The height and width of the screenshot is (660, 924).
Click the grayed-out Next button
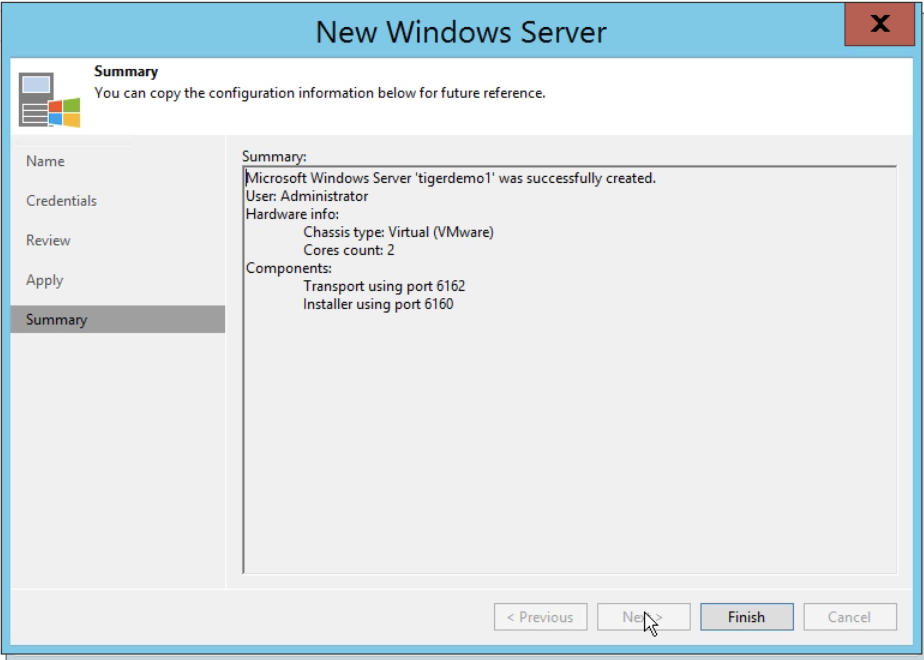pos(644,617)
